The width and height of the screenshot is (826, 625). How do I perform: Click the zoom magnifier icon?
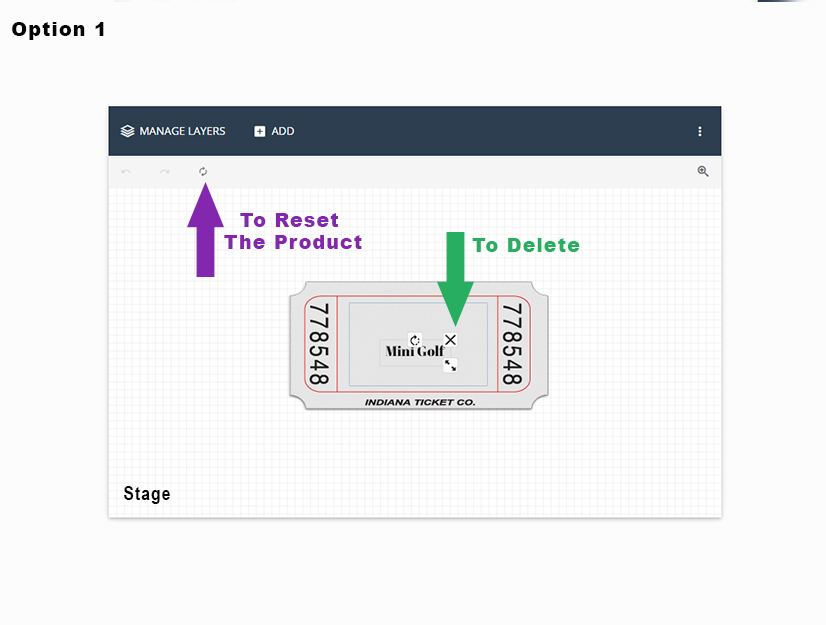pos(703,172)
